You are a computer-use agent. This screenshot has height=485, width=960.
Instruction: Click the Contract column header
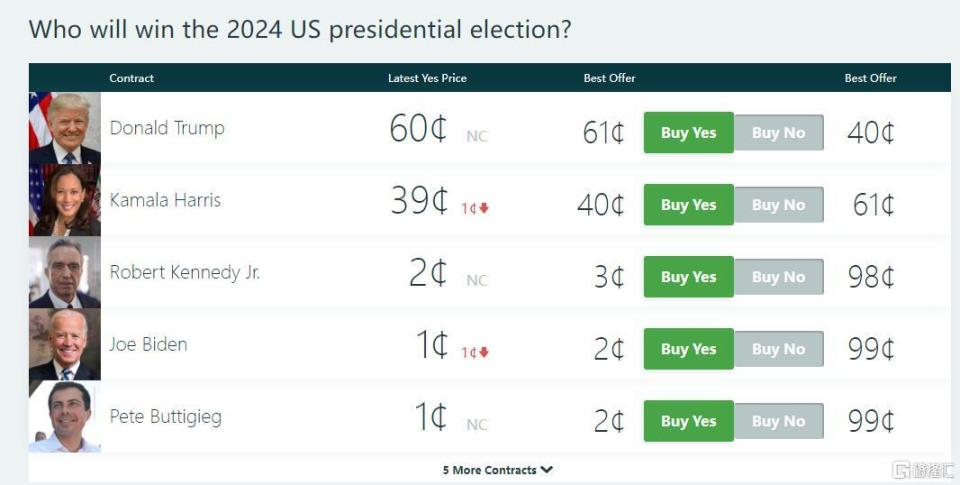pyautogui.click(x=132, y=78)
